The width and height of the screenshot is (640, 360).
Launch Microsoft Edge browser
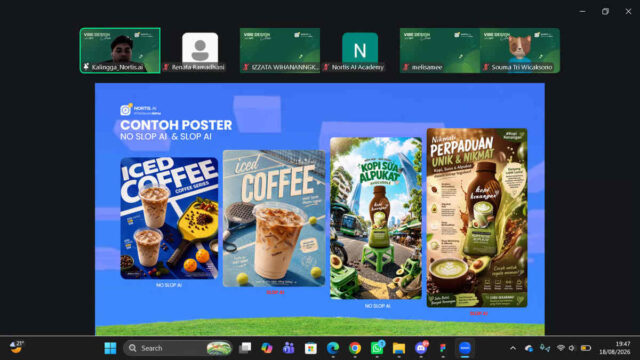pos(333,348)
